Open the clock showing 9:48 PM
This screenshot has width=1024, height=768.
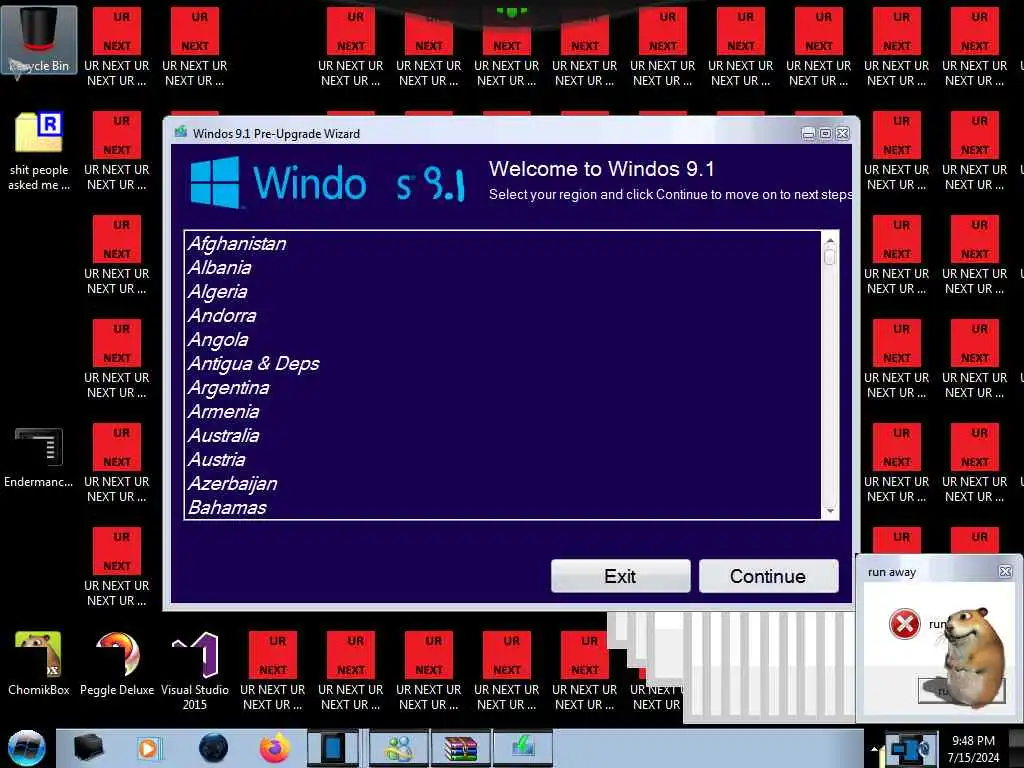(x=973, y=749)
